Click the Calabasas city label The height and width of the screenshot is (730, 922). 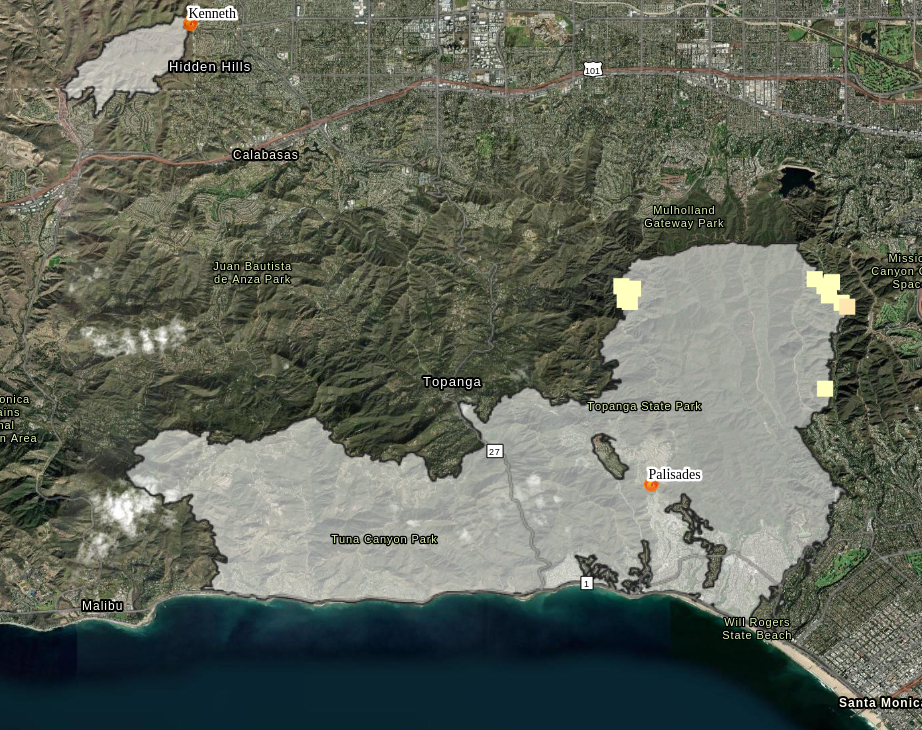pyautogui.click(x=265, y=155)
